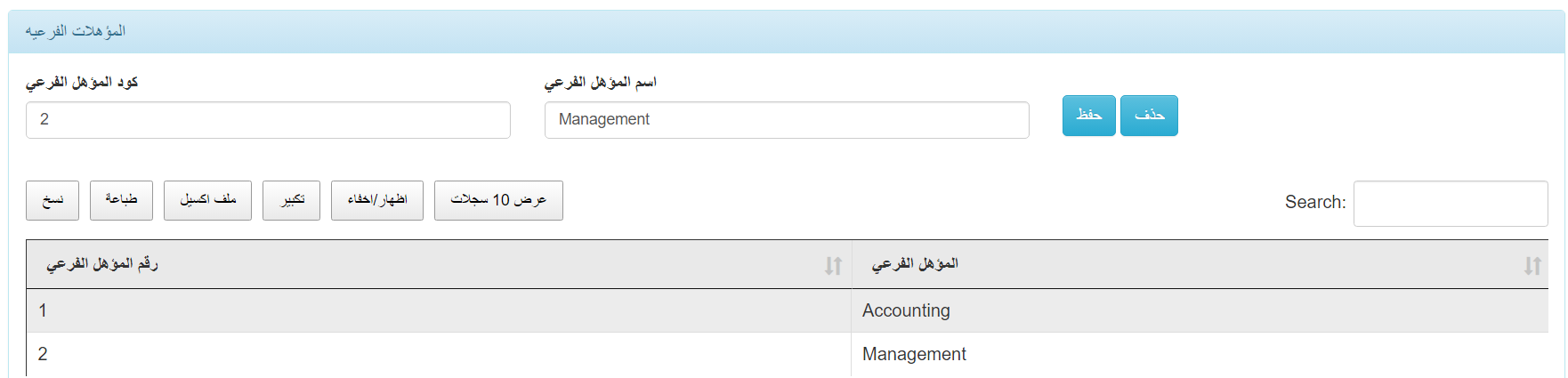Copy table data with the نسخ button
Screen dimensions: 1568x378
[53, 200]
